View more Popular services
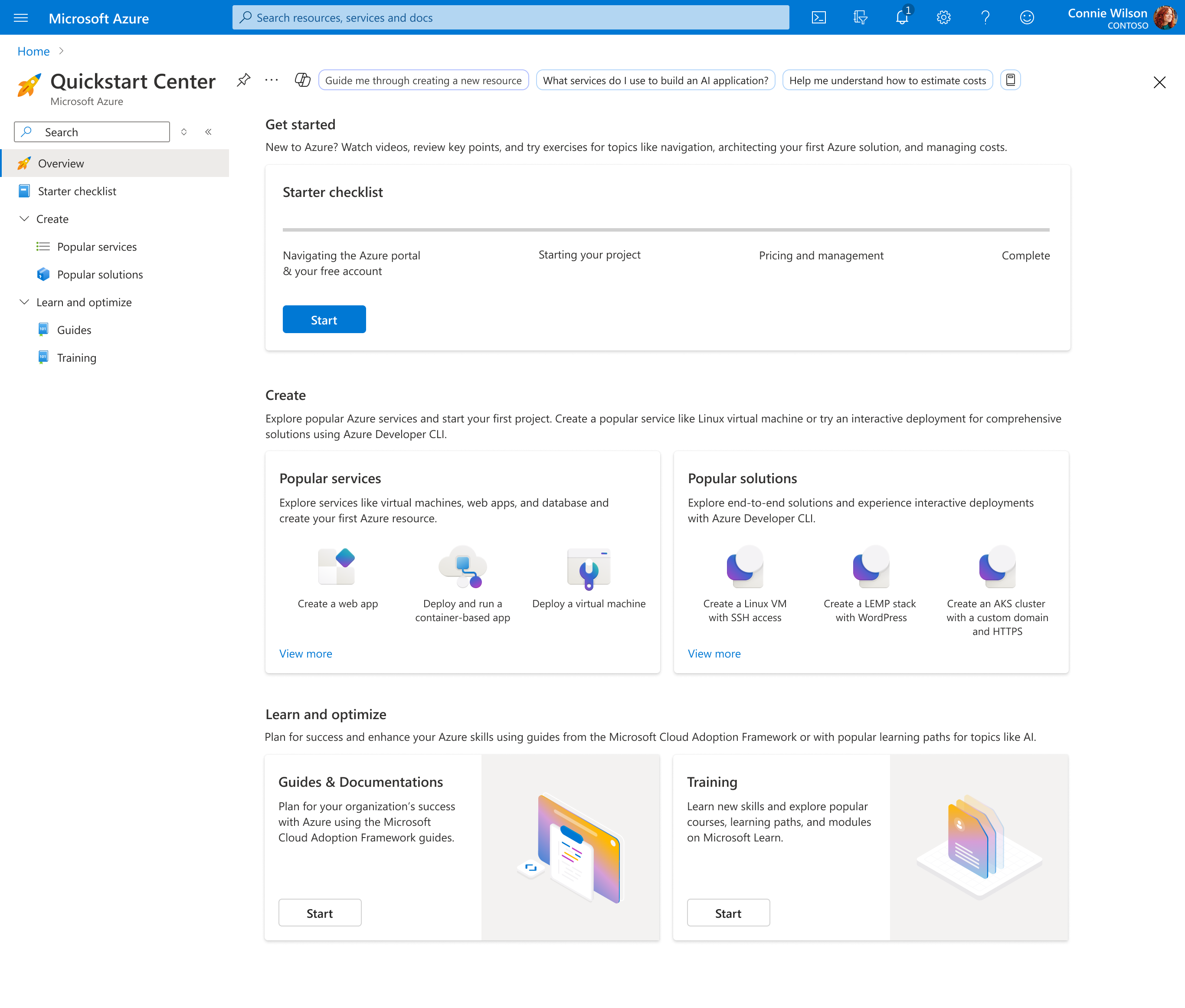This screenshot has height=1008, width=1185. pyautogui.click(x=306, y=653)
